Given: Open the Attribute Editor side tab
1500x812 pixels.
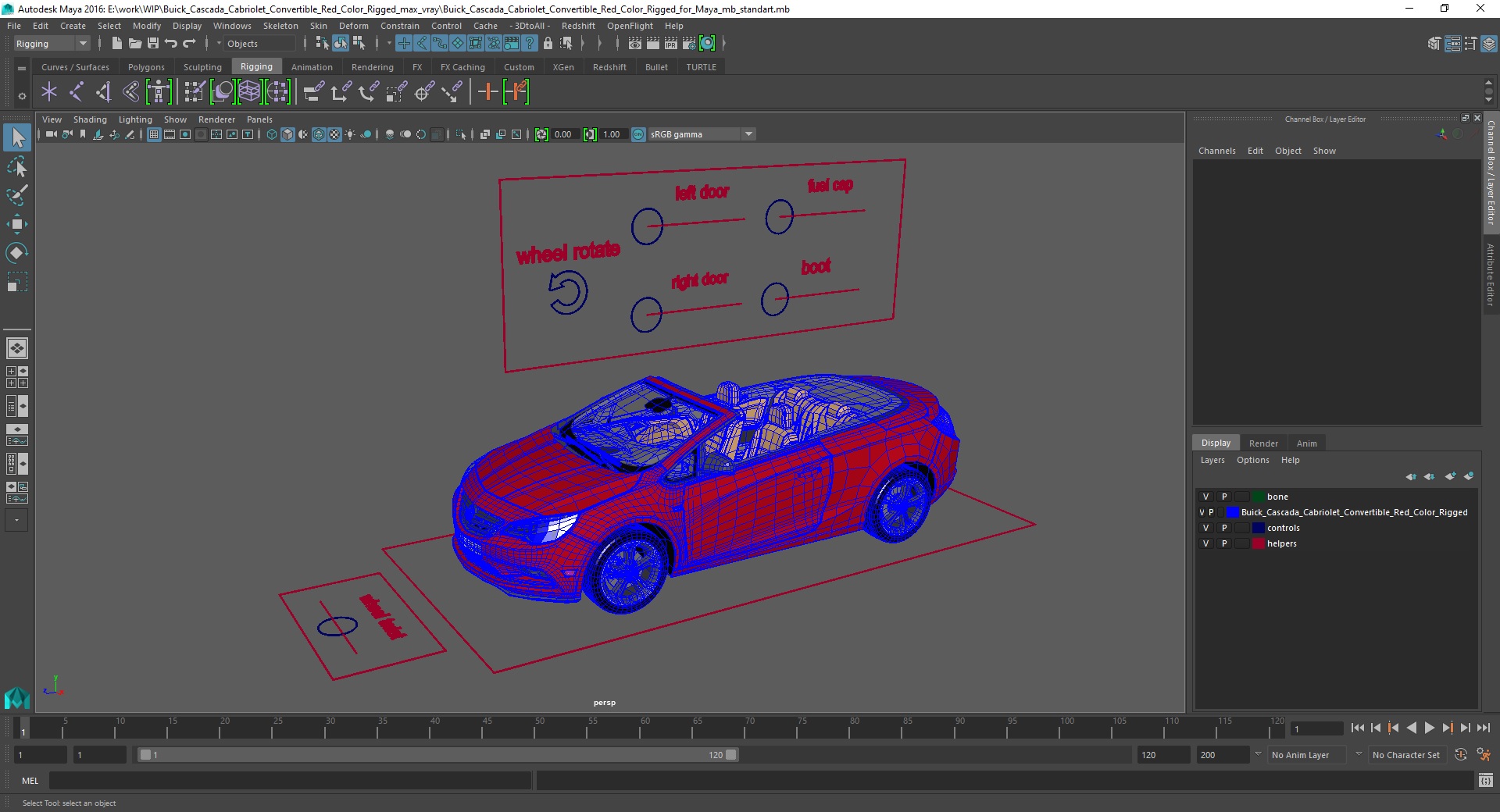Looking at the screenshot, I should tap(1491, 274).
